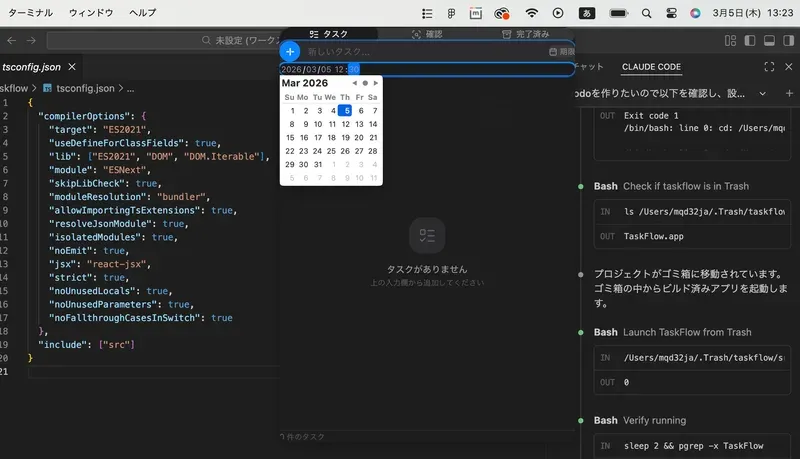The image size is (800, 459).
Task: Click the TaskFlow.app output text
Action: (x=654, y=236)
